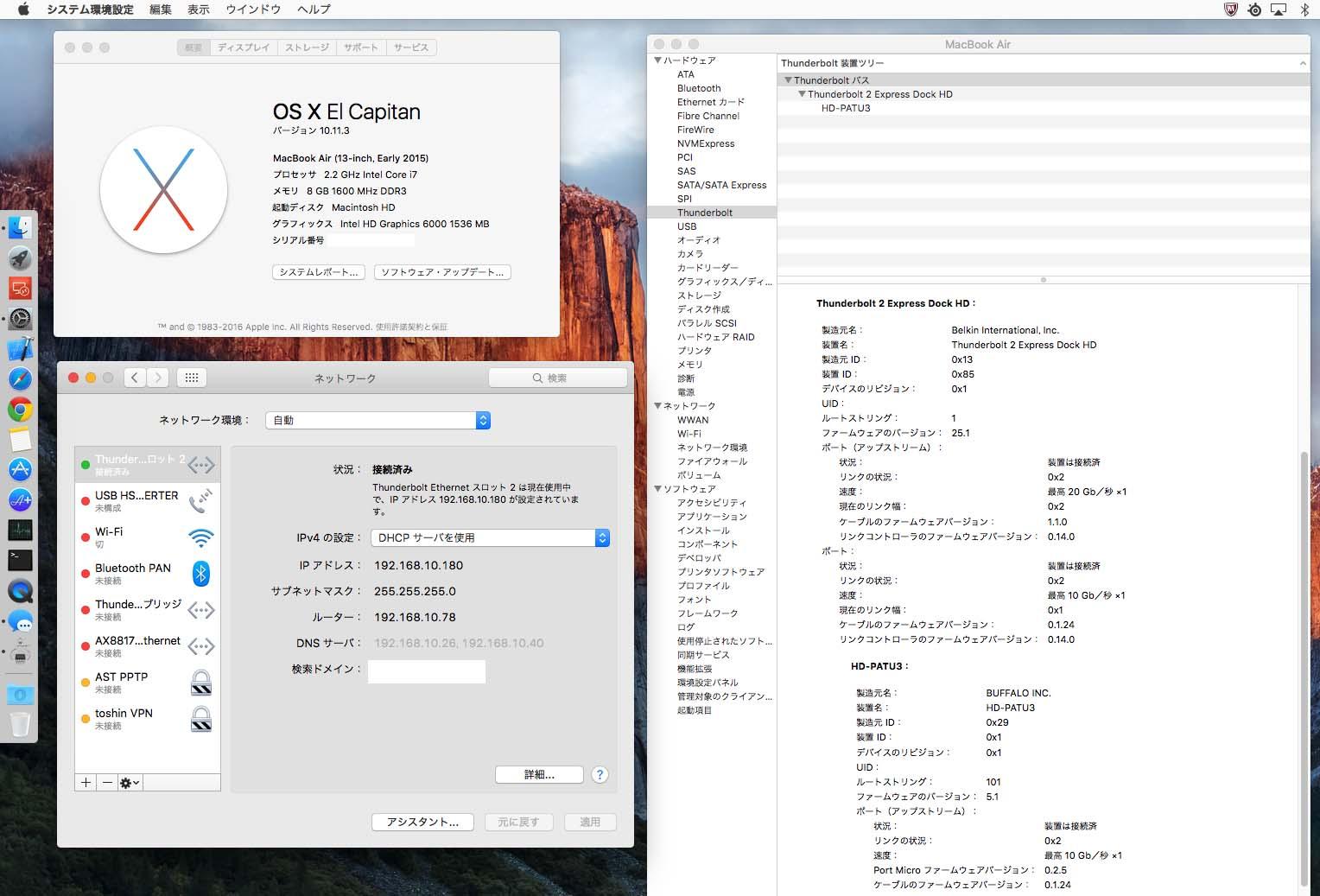Click the システムレポート button
1320x896 pixels.
[x=318, y=272]
